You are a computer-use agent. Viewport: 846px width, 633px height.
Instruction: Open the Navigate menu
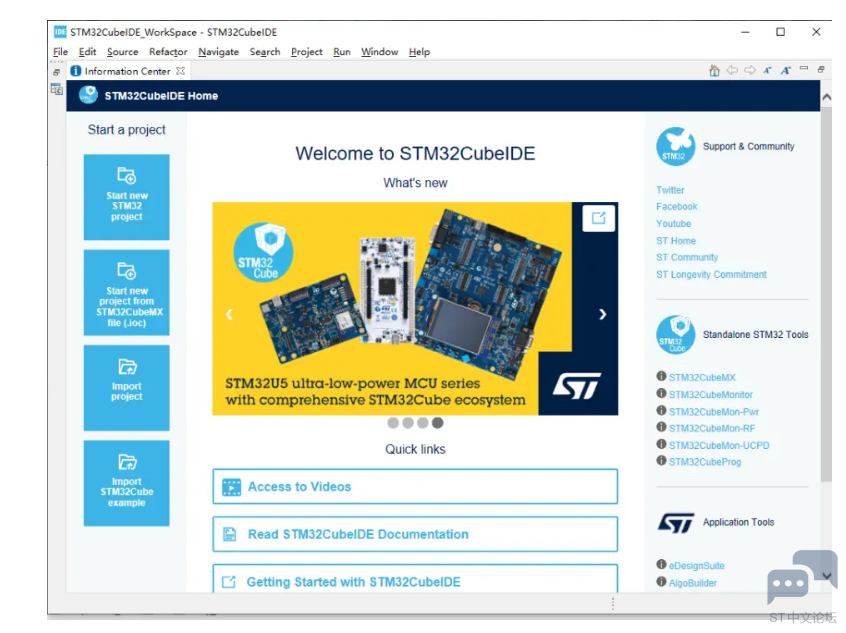pyautogui.click(x=219, y=52)
